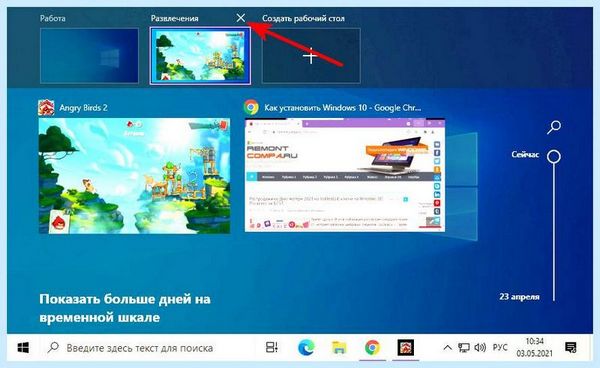Add a new desktop with the plus tile
This screenshot has height=368, width=600.
coord(311,56)
